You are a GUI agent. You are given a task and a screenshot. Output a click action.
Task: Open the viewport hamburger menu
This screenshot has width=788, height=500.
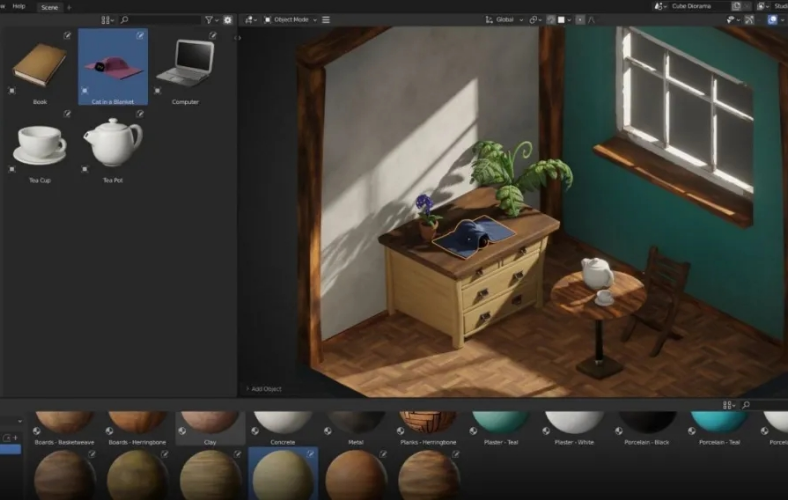tap(326, 20)
